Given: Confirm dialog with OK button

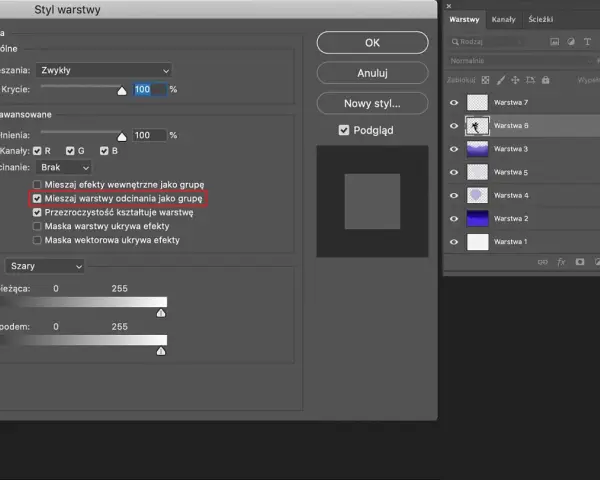Looking at the screenshot, I should [372, 42].
